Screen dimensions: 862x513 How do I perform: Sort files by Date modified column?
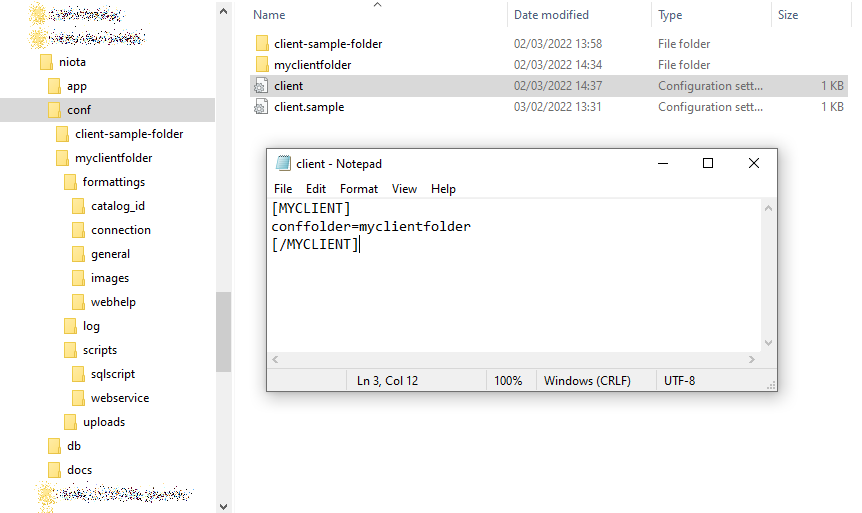(551, 15)
